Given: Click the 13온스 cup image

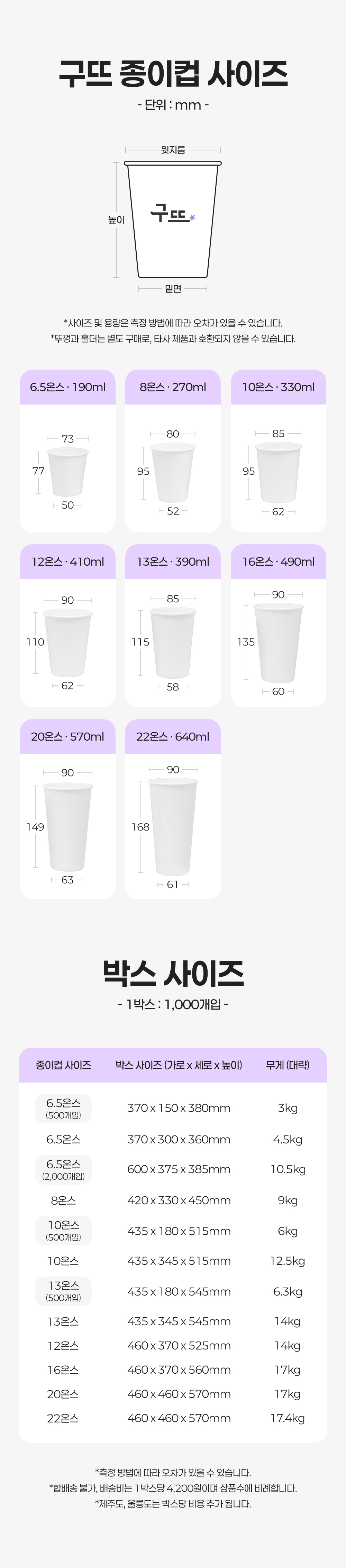Looking at the screenshot, I should (x=173, y=642).
